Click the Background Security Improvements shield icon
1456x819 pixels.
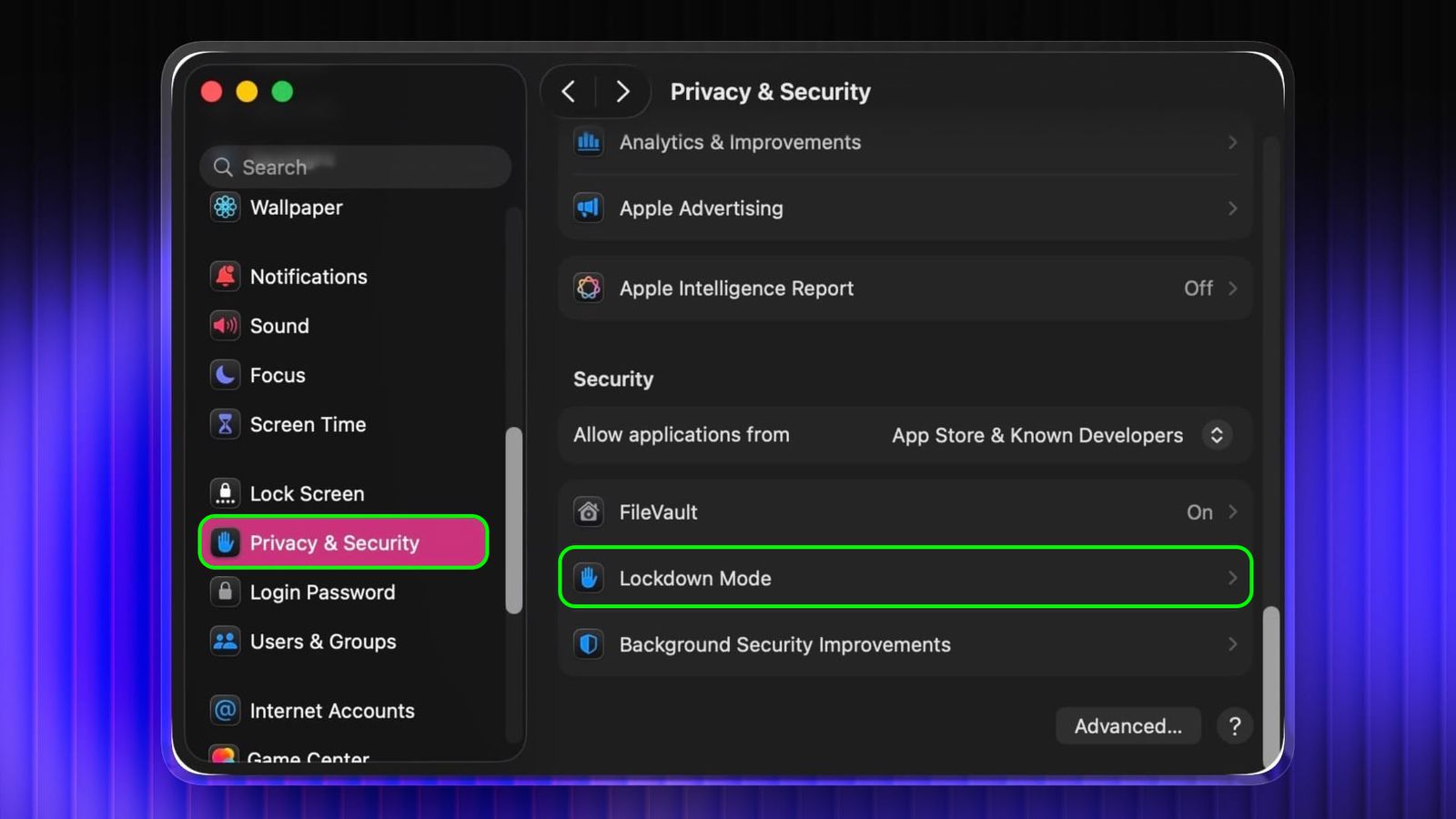coord(589,644)
